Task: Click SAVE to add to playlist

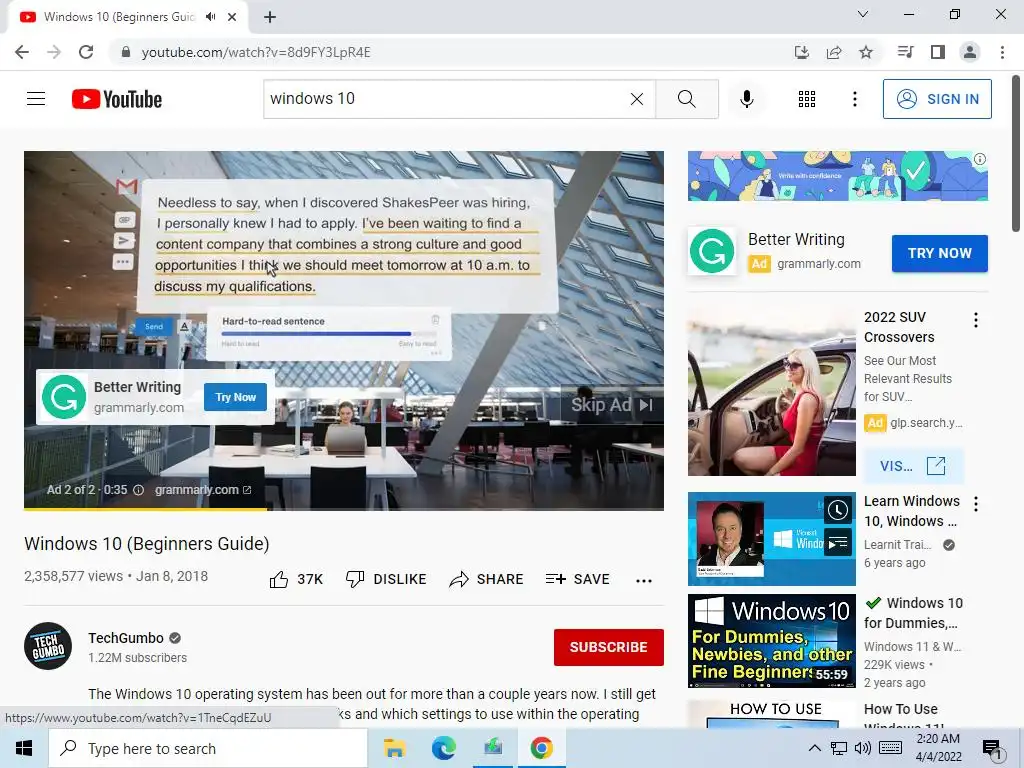Action: (x=577, y=579)
